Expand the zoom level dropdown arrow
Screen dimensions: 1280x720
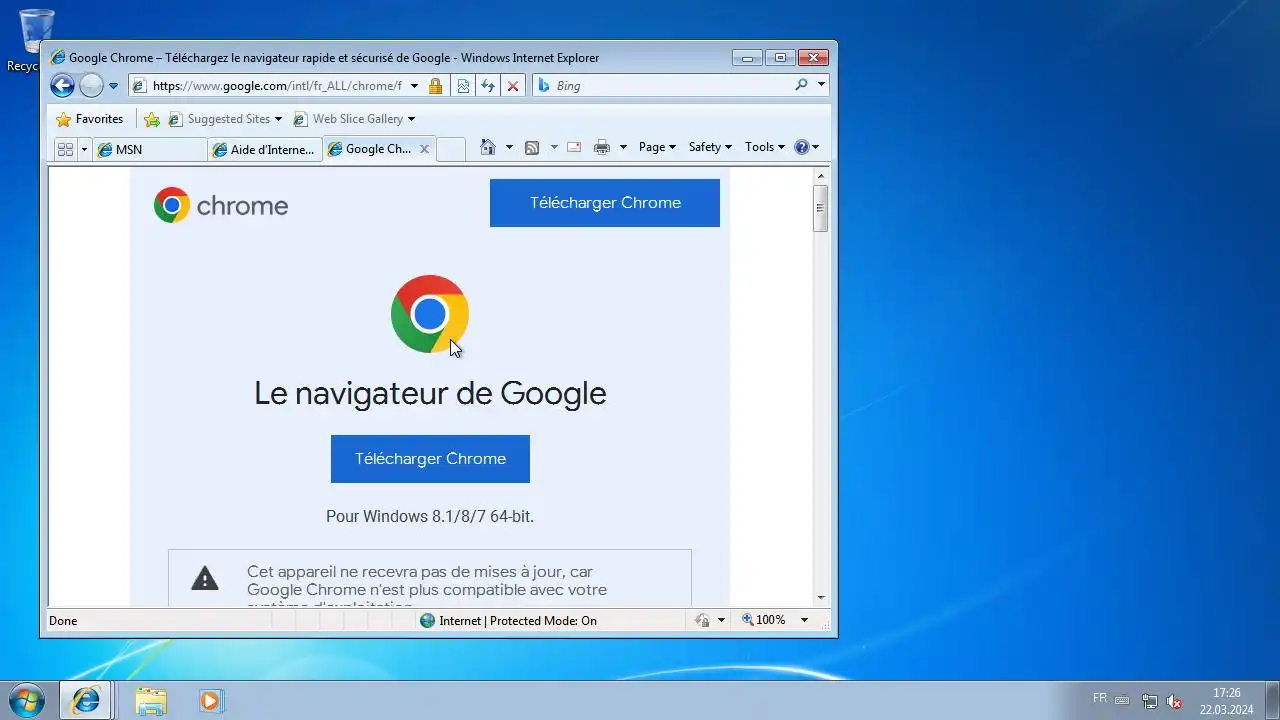point(804,620)
